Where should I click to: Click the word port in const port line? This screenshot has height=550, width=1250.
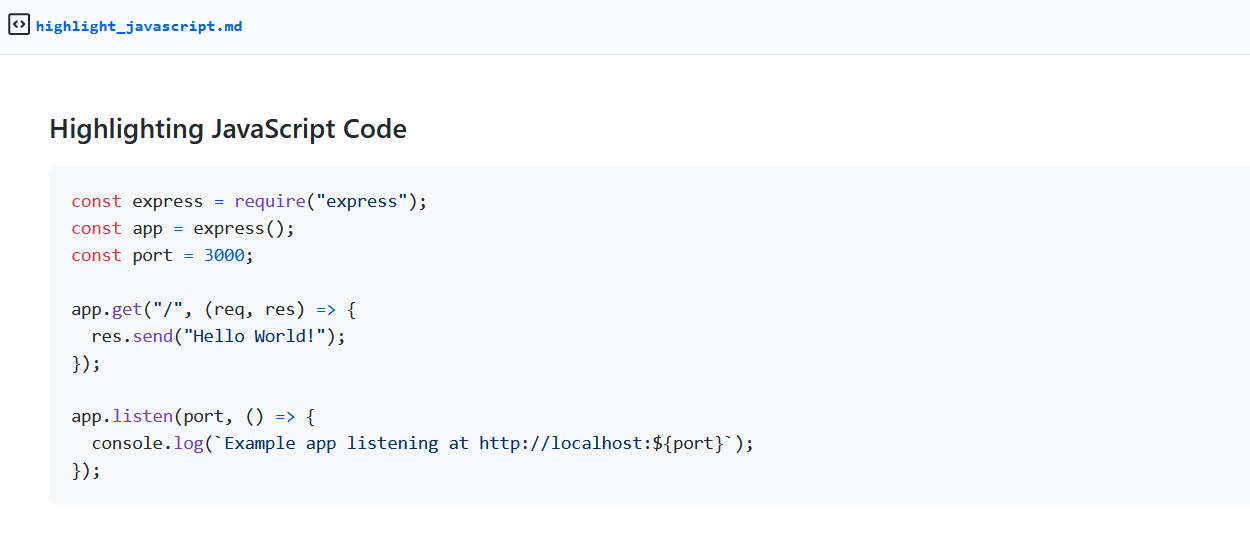[x=153, y=255]
